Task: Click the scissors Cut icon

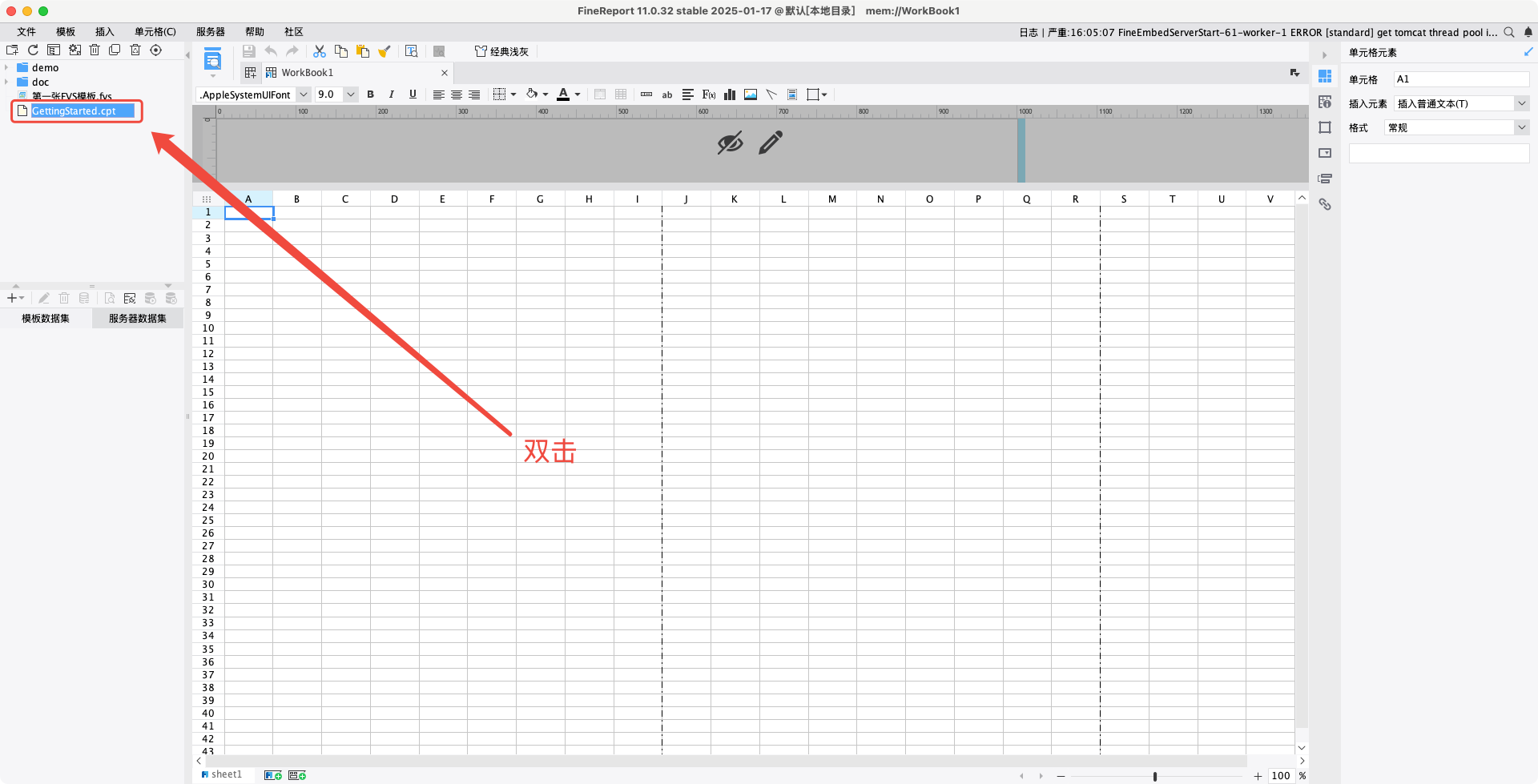Action: 319,51
